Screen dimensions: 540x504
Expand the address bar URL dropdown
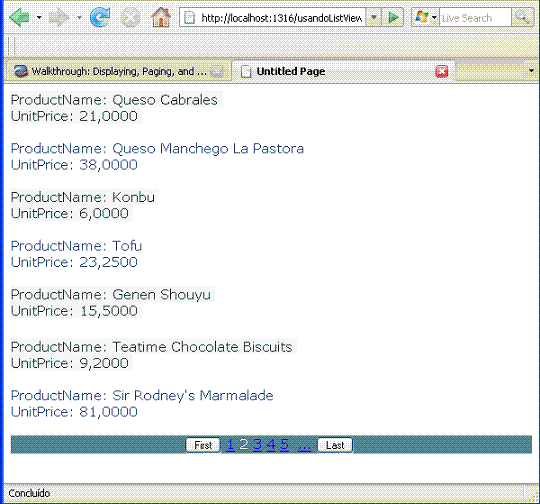[x=374, y=17]
